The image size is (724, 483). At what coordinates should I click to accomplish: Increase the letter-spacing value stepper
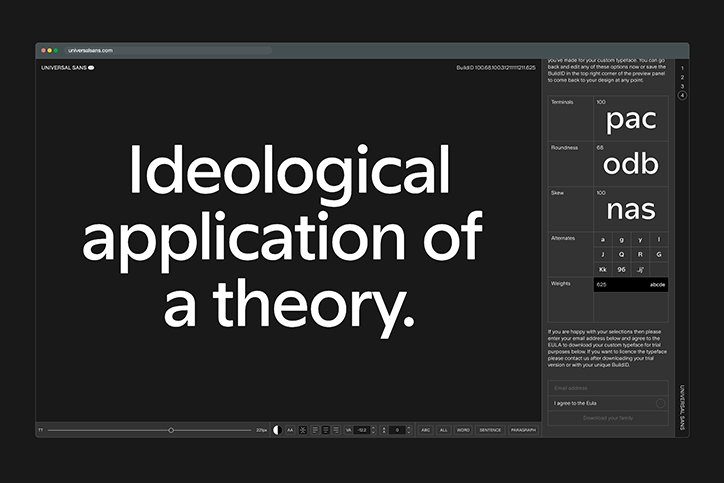374,428
